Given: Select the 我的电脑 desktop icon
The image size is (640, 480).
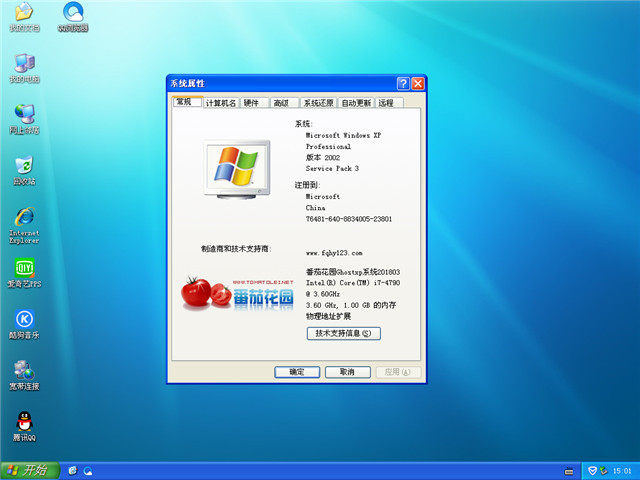Looking at the screenshot, I should coord(24,68).
